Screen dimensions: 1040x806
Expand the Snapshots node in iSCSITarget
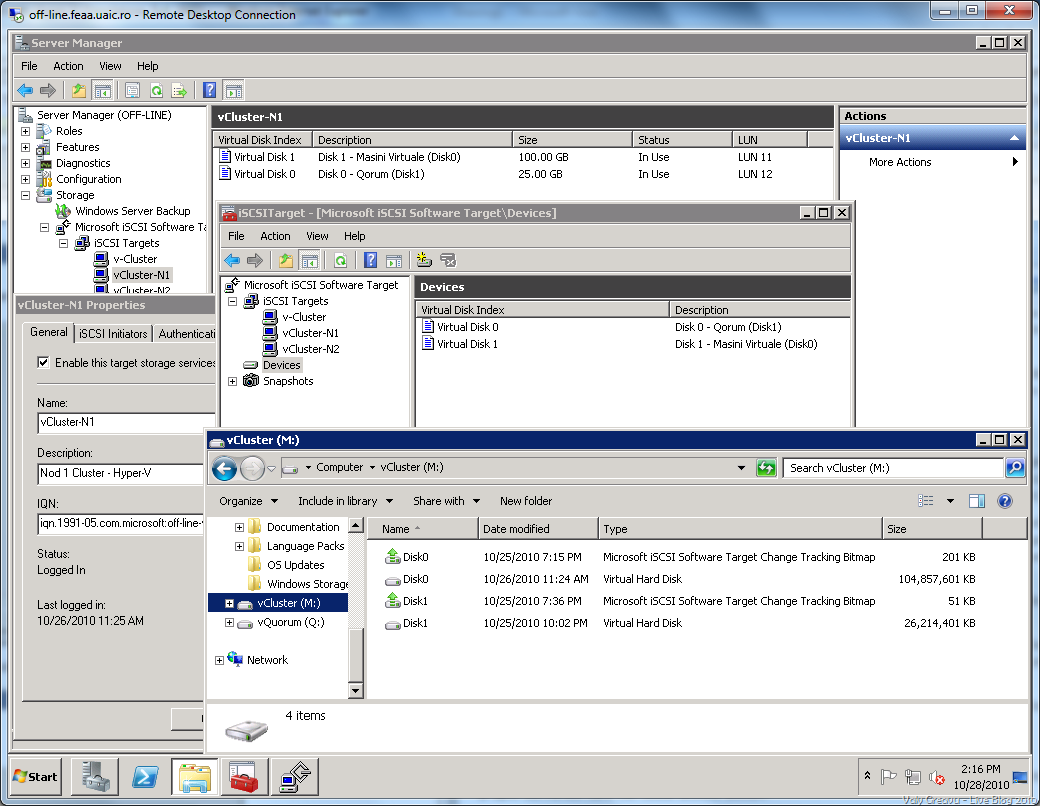[233, 381]
